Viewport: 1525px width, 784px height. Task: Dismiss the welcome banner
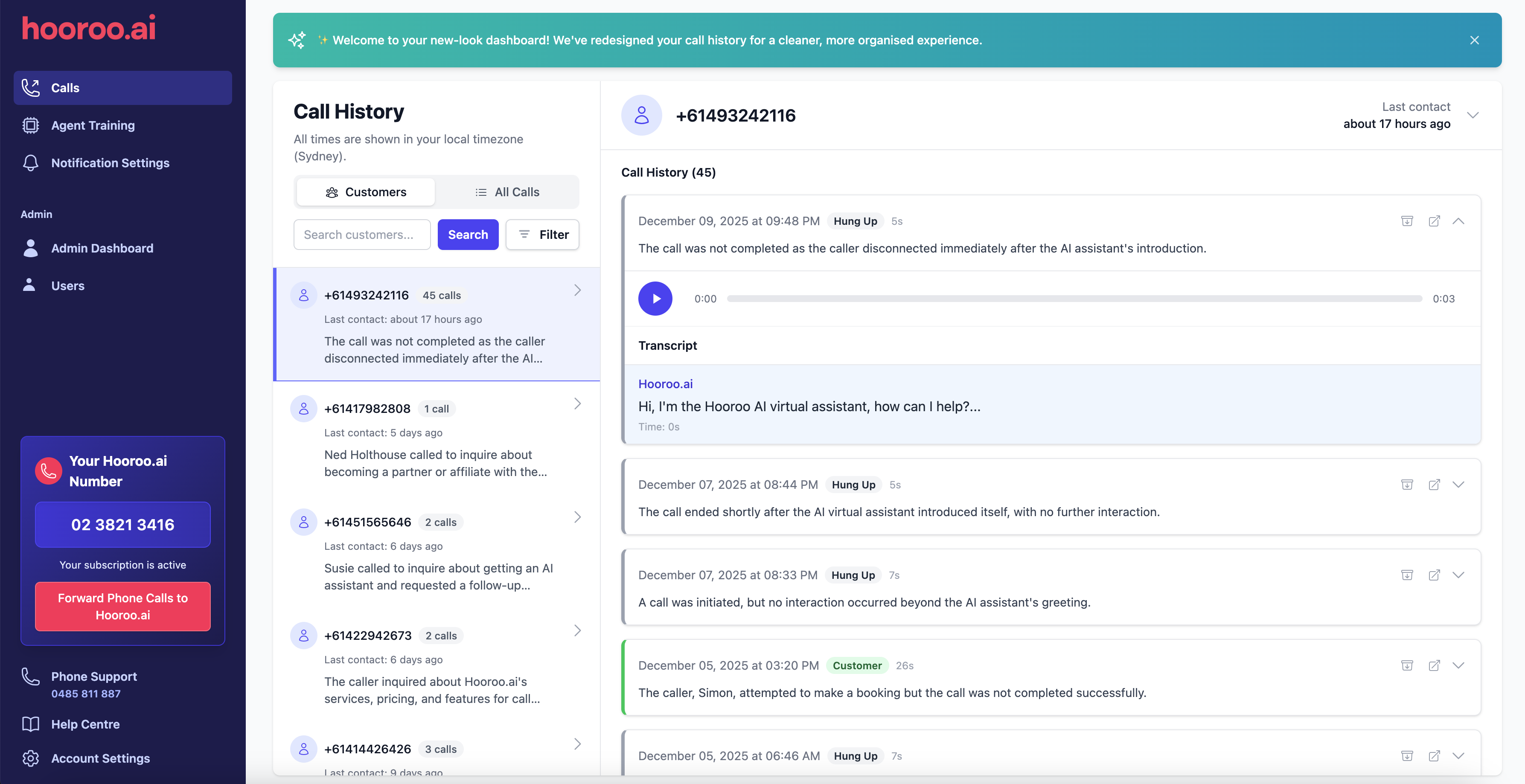click(x=1474, y=40)
